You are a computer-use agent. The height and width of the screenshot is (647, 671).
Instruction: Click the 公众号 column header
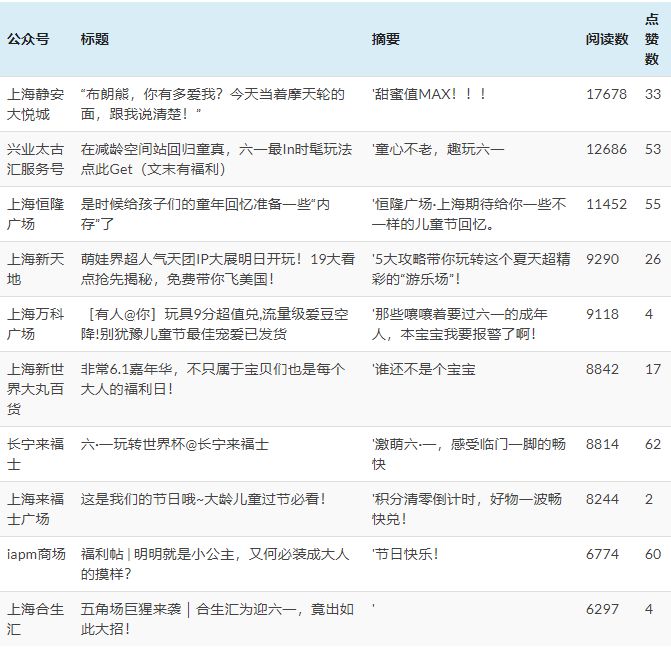coord(28,39)
